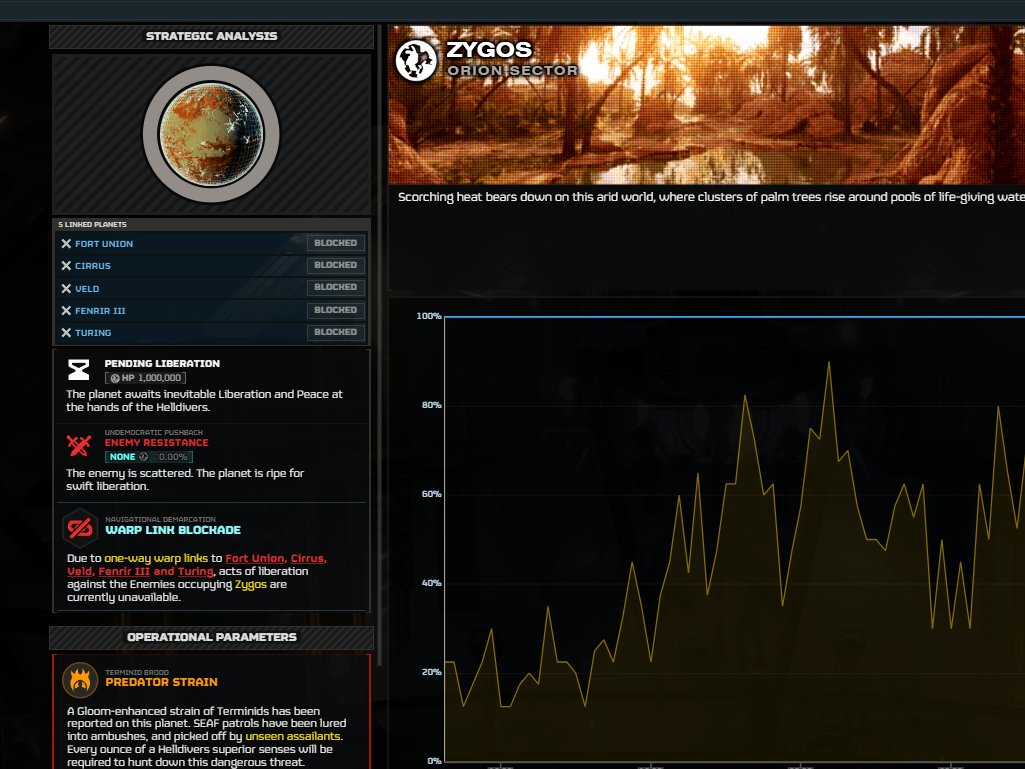Viewport: 1025px width, 769px height.
Task: Click the BLOCKED badge for Fenrir III
Action: click(x=336, y=310)
